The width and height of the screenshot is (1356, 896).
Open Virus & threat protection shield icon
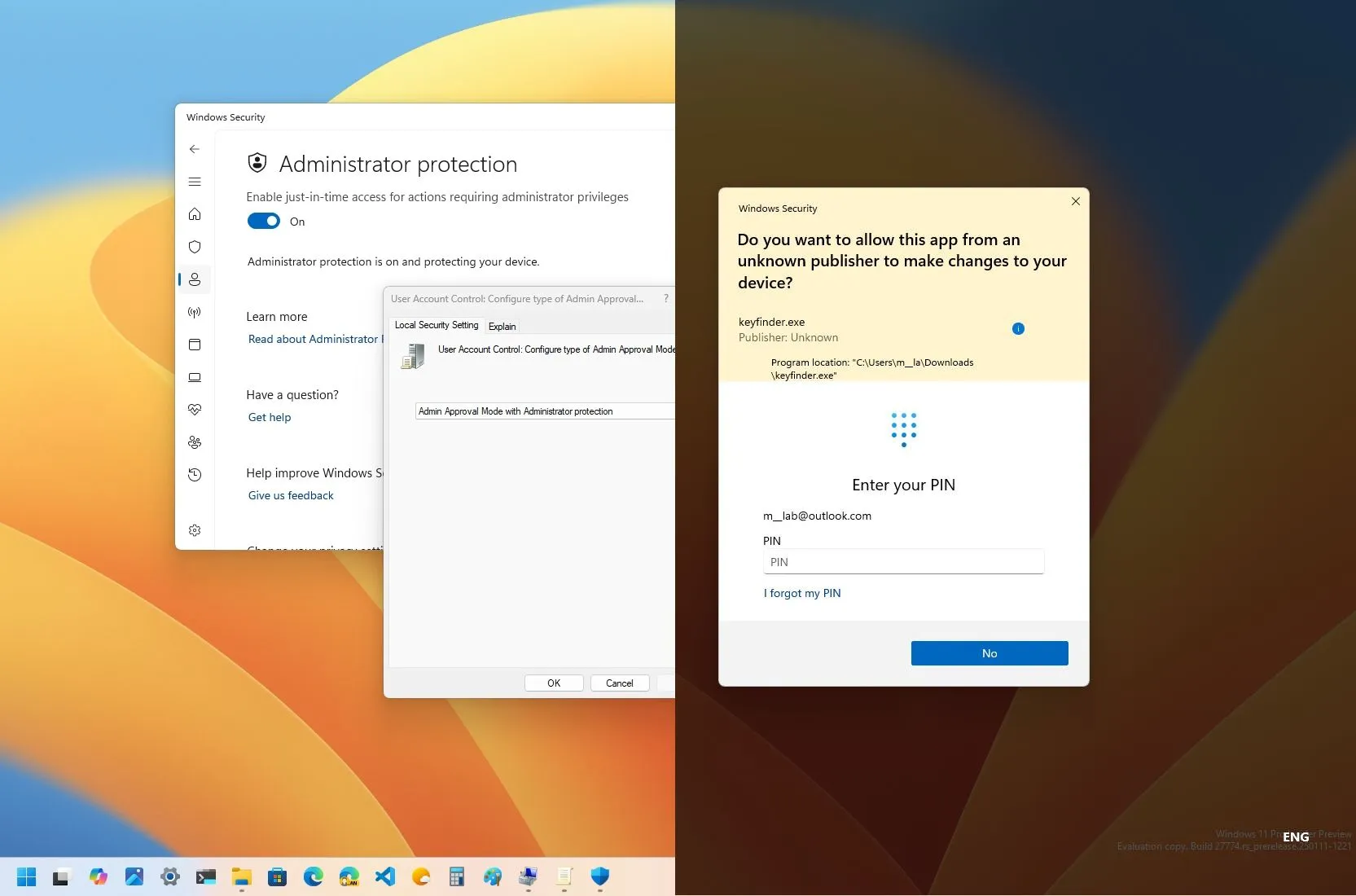click(194, 247)
